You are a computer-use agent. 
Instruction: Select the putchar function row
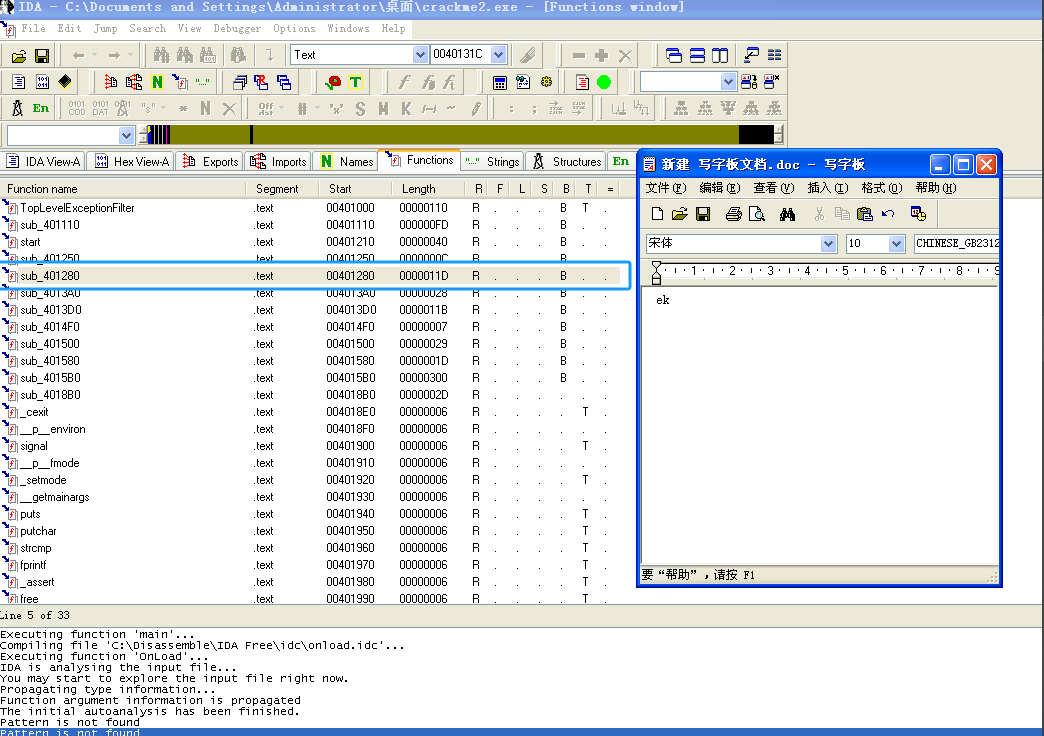tap(310, 531)
